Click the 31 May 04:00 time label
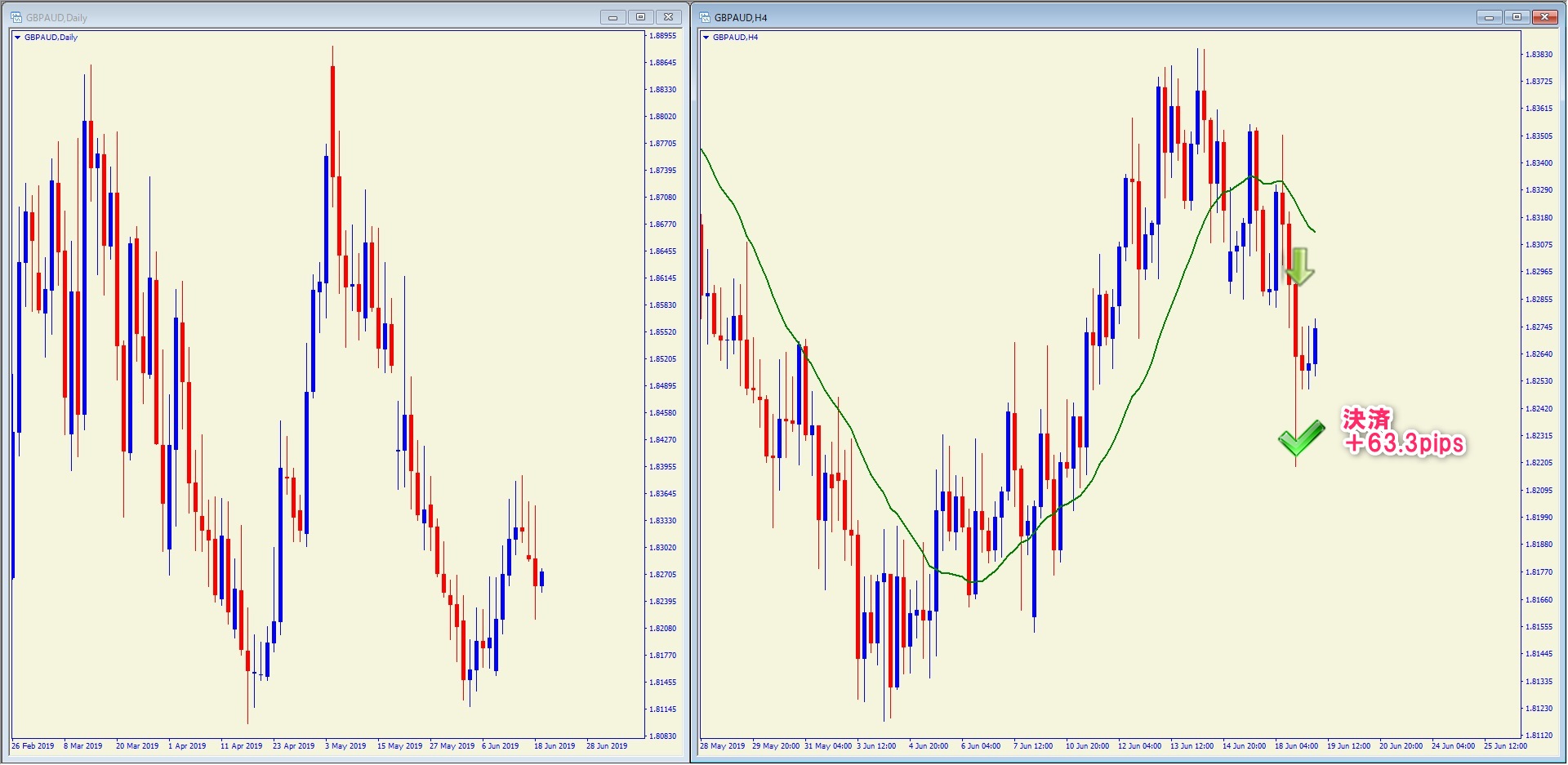This screenshot has width=1568, height=765. (828, 746)
